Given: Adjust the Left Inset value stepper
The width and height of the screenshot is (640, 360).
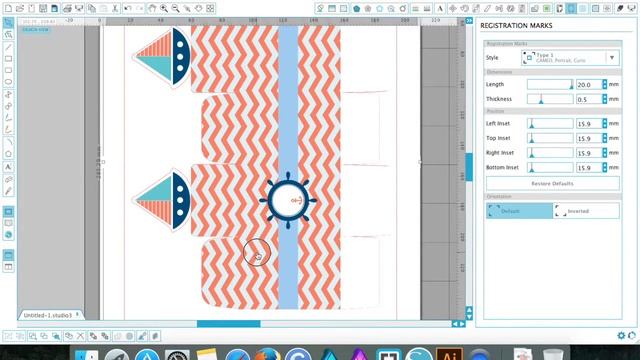Looking at the screenshot, I should click(x=604, y=124).
